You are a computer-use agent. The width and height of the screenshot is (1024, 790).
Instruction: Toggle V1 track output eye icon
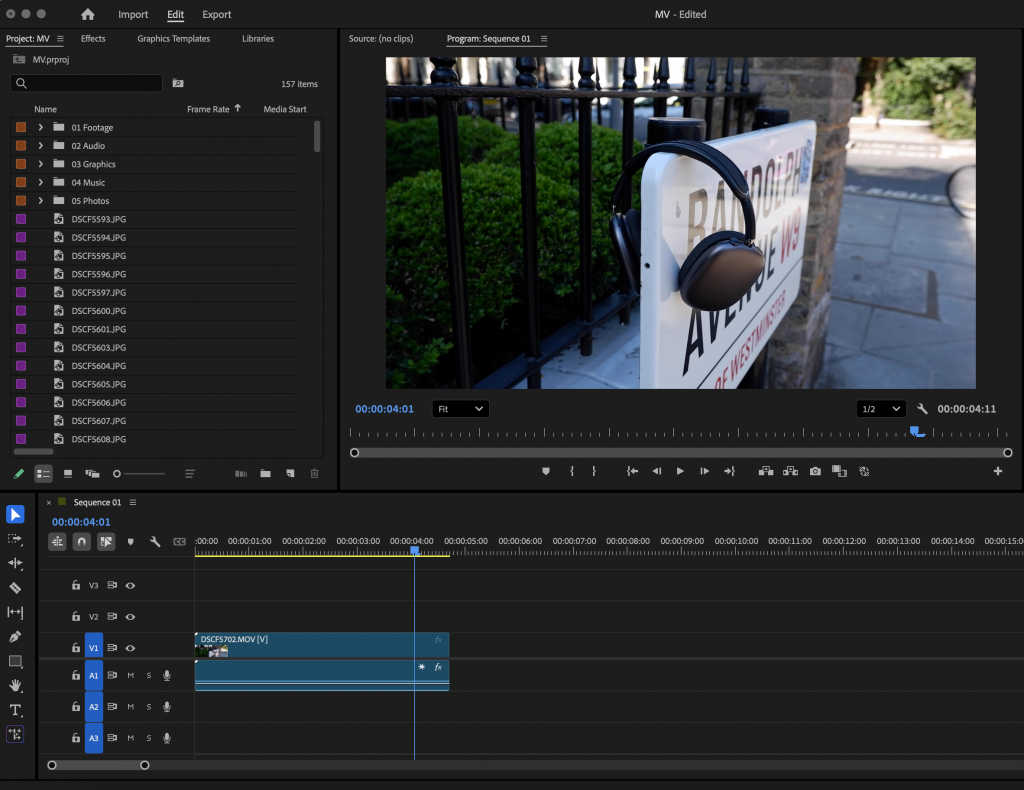pyautogui.click(x=130, y=648)
